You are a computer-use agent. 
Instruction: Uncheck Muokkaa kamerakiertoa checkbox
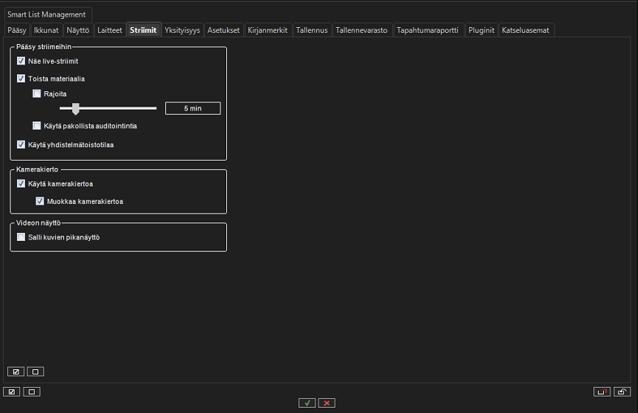coord(39,201)
